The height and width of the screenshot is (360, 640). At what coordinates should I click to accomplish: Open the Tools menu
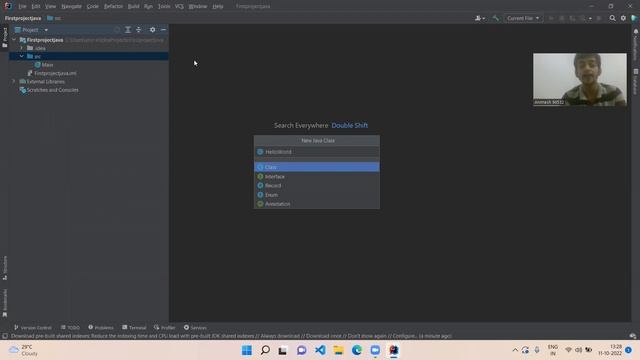click(x=164, y=7)
